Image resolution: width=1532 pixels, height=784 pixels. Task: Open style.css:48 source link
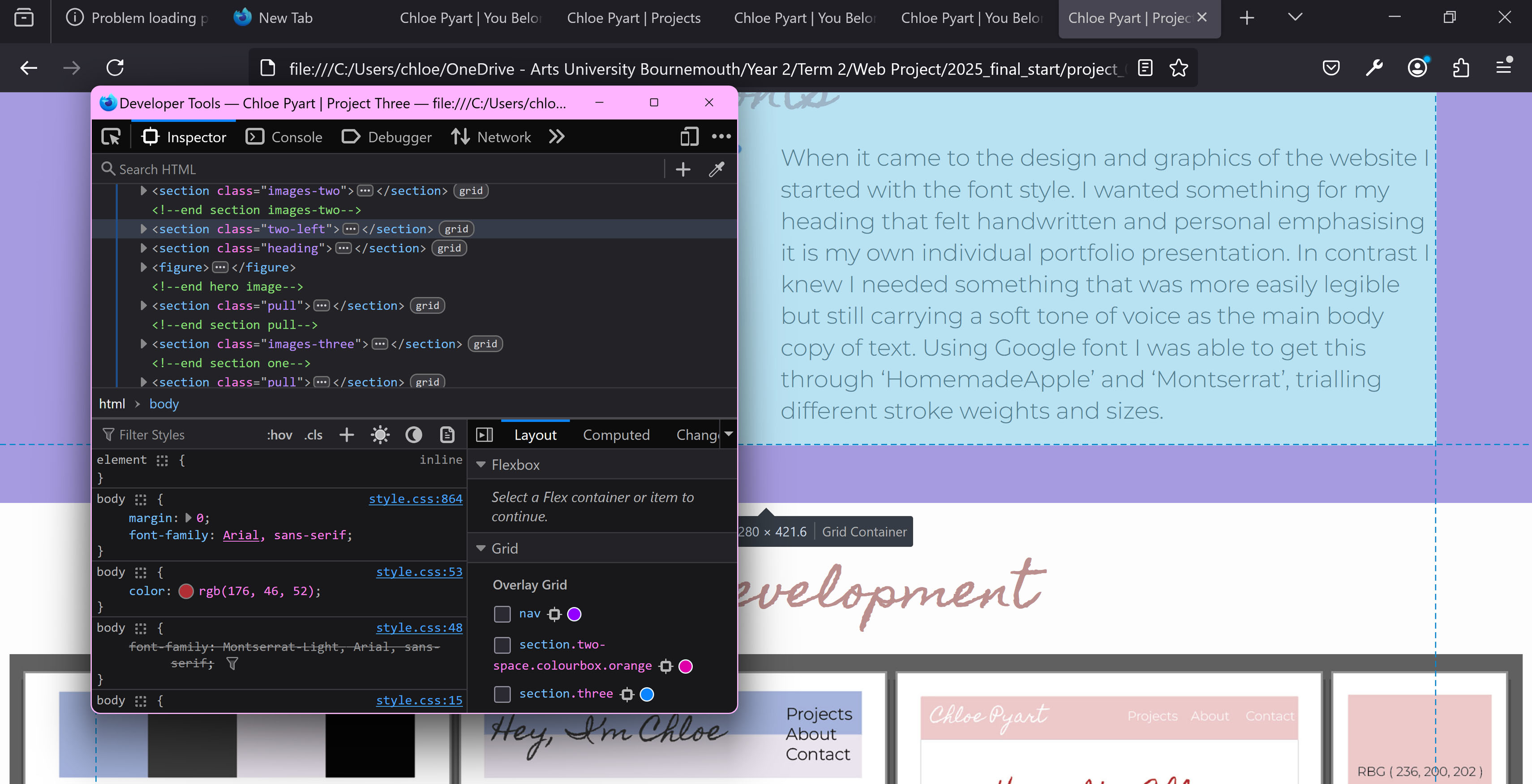[x=419, y=628]
